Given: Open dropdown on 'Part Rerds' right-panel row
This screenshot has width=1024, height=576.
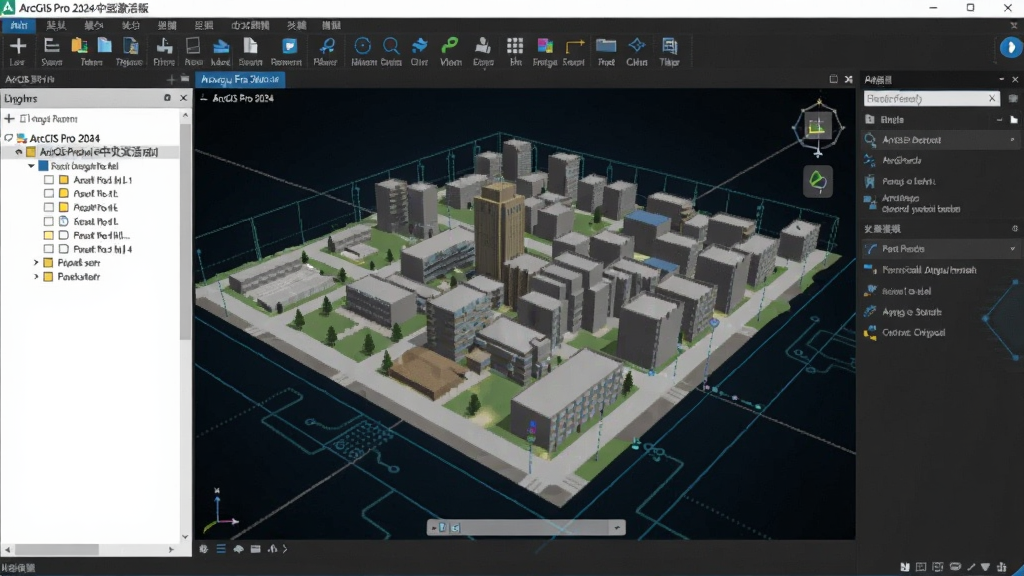Looking at the screenshot, I should coord(1012,249).
